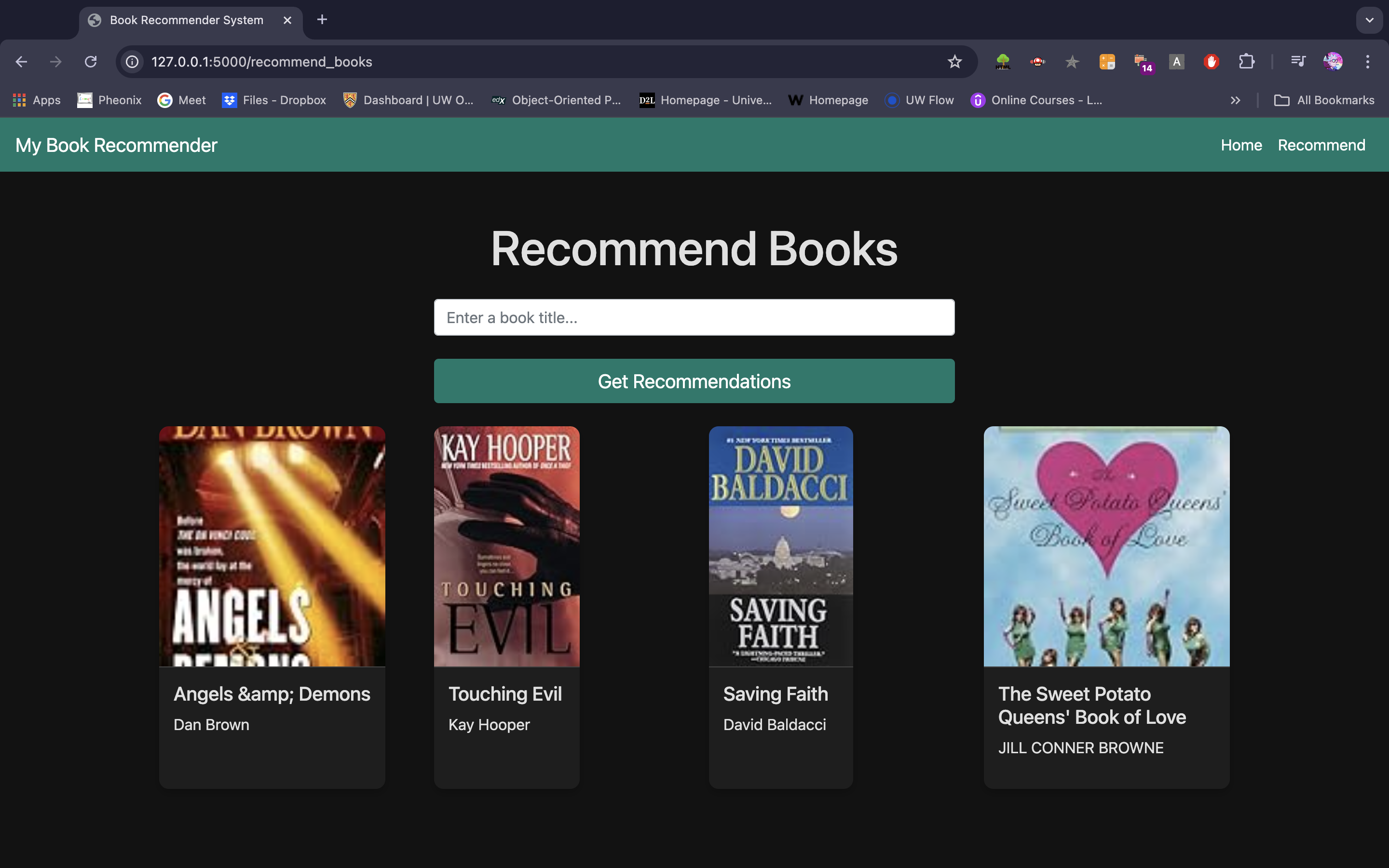Viewport: 1389px width, 868px height.
Task: Close the Book Recommender System tab
Action: [x=287, y=20]
